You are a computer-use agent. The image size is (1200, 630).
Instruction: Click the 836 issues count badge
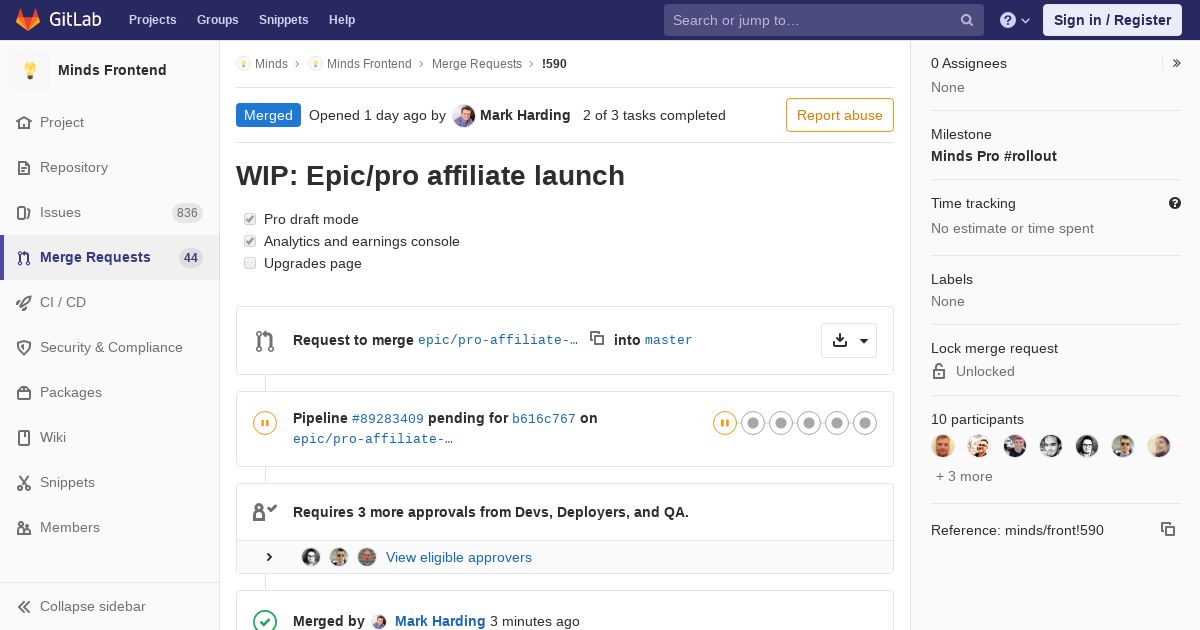pyautogui.click(x=187, y=213)
